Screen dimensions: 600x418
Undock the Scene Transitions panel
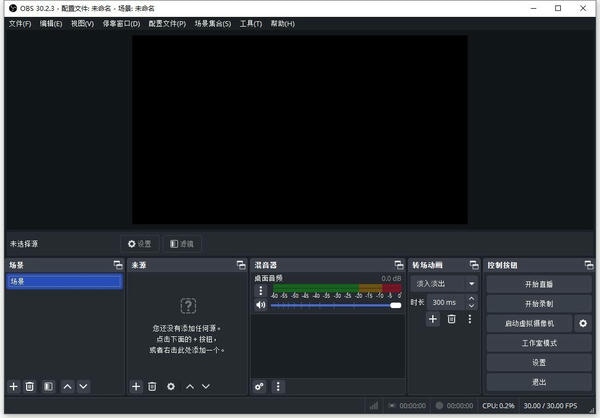click(474, 265)
